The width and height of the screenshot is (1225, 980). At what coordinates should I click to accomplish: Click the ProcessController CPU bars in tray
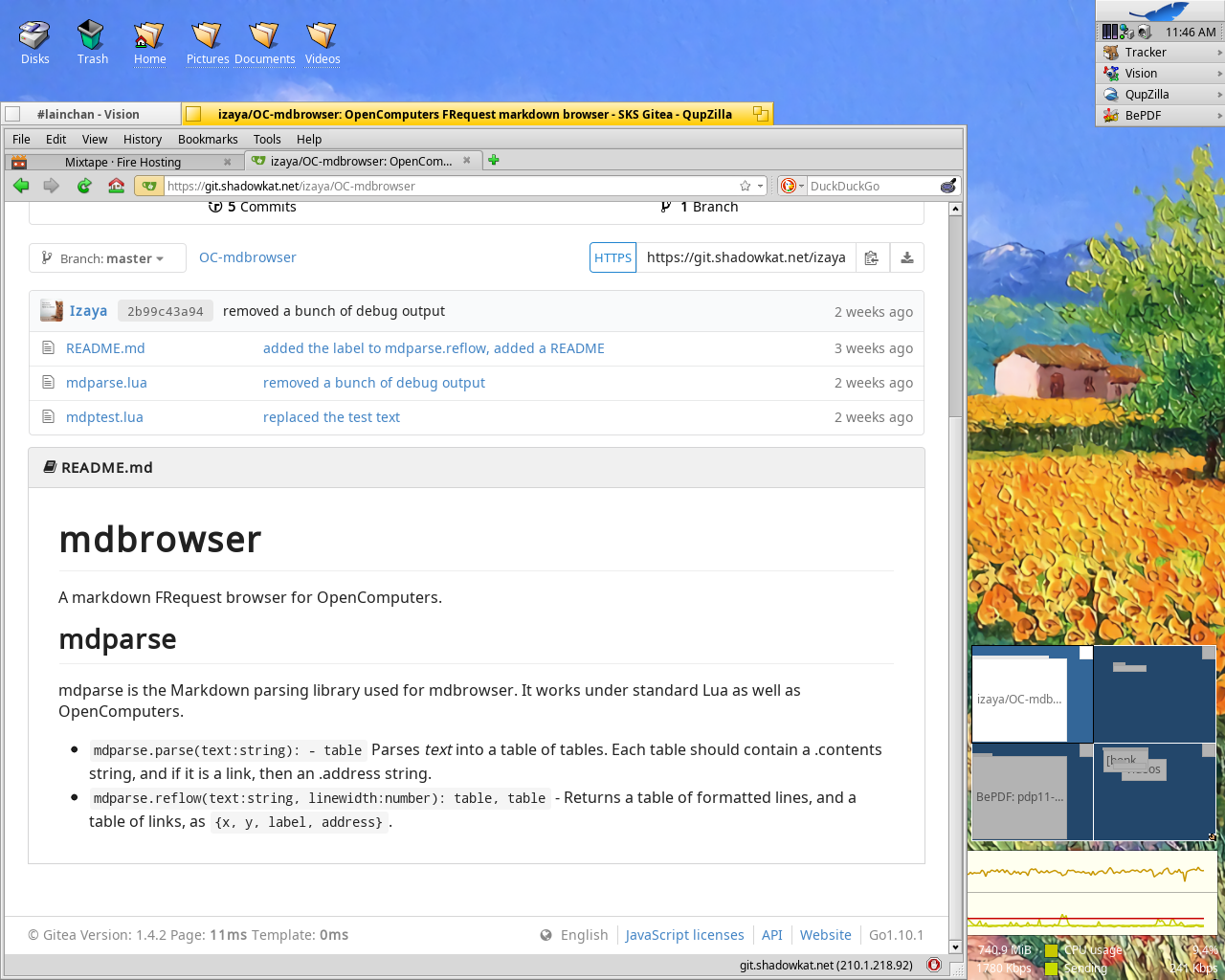1109,32
